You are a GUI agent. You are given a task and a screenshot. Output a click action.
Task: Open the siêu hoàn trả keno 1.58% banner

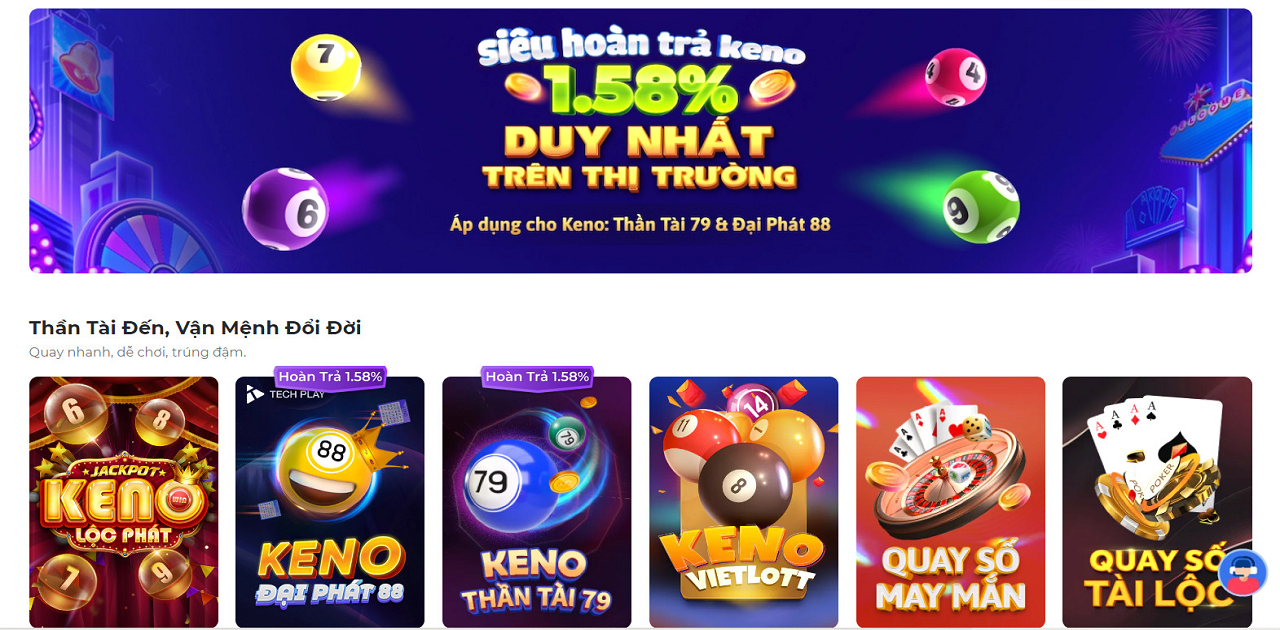[640, 141]
